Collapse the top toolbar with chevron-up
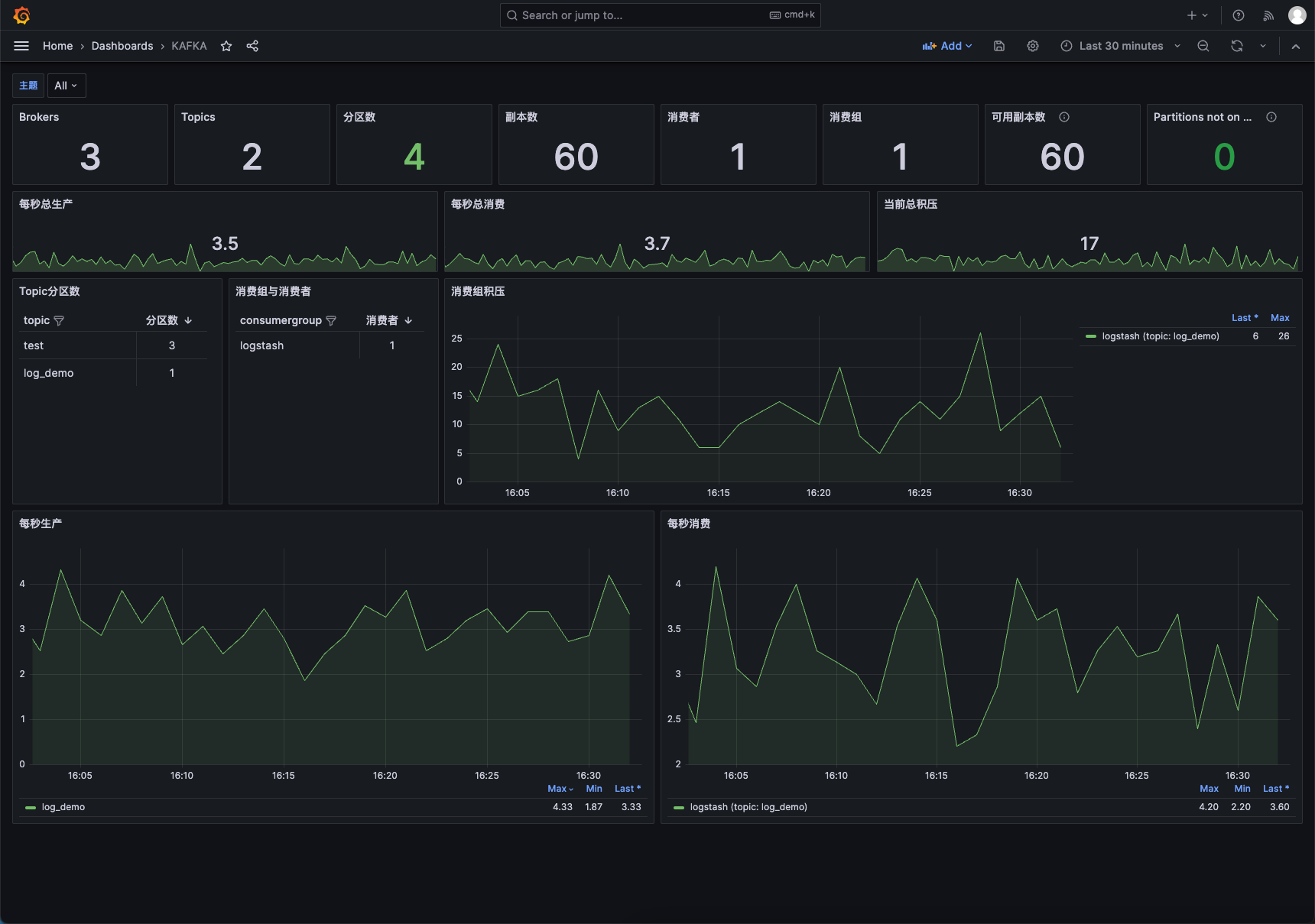 [x=1296, y=46]
